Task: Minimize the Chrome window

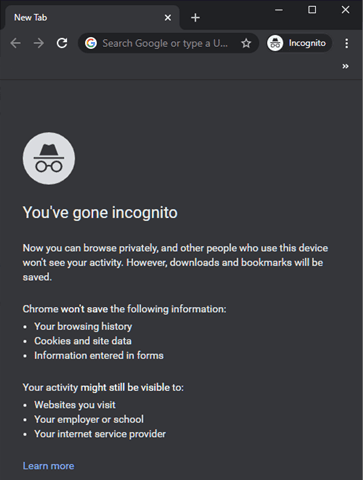Action: pos(279,10)
